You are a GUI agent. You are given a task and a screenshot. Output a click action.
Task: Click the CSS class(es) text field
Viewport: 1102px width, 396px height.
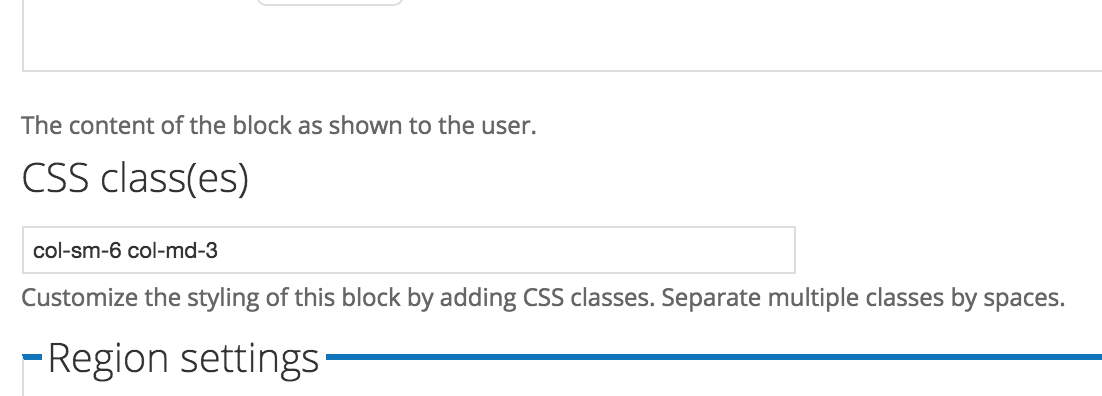408,250
